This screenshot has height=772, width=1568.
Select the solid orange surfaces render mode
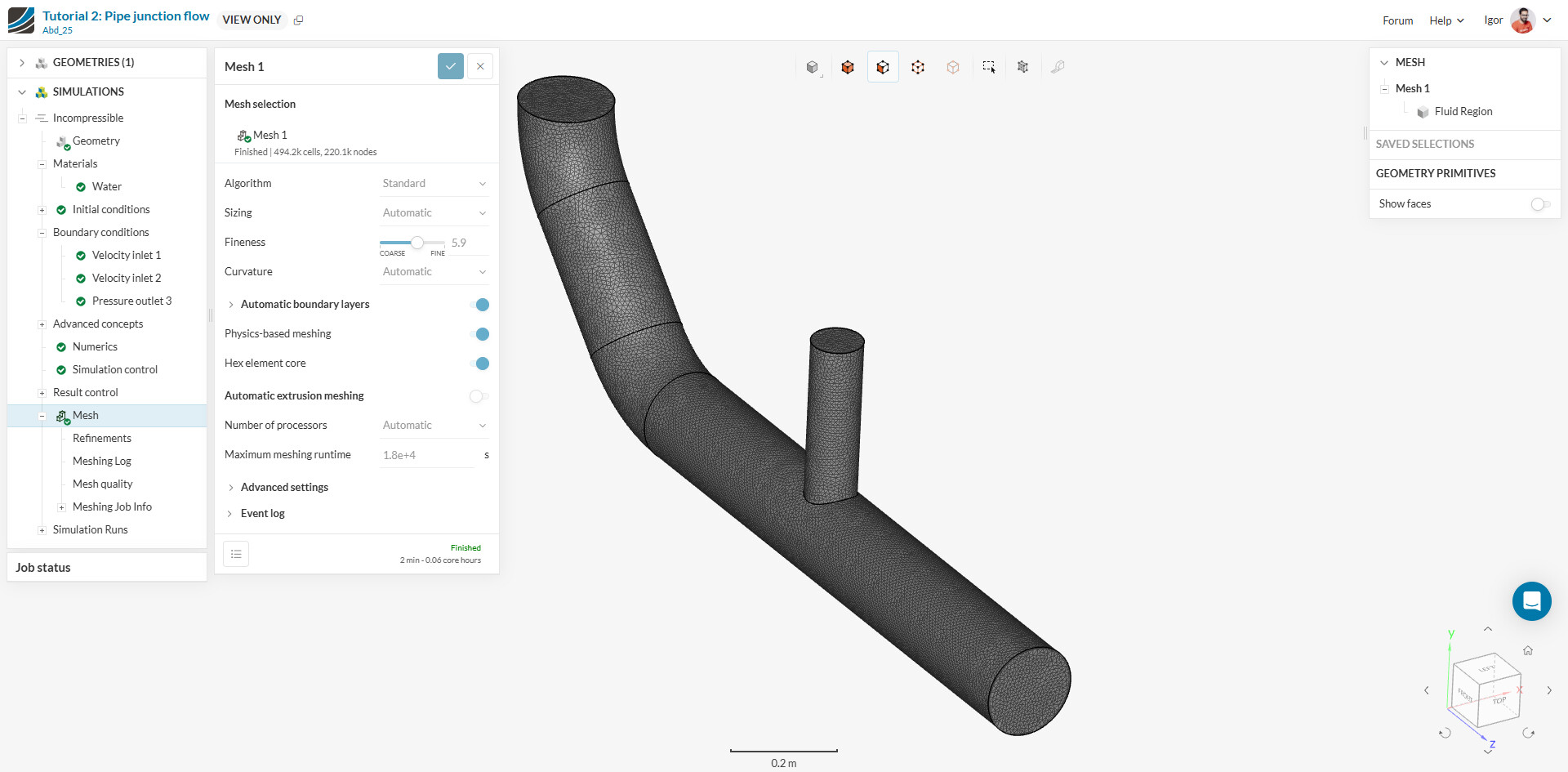tap(848, 67)
